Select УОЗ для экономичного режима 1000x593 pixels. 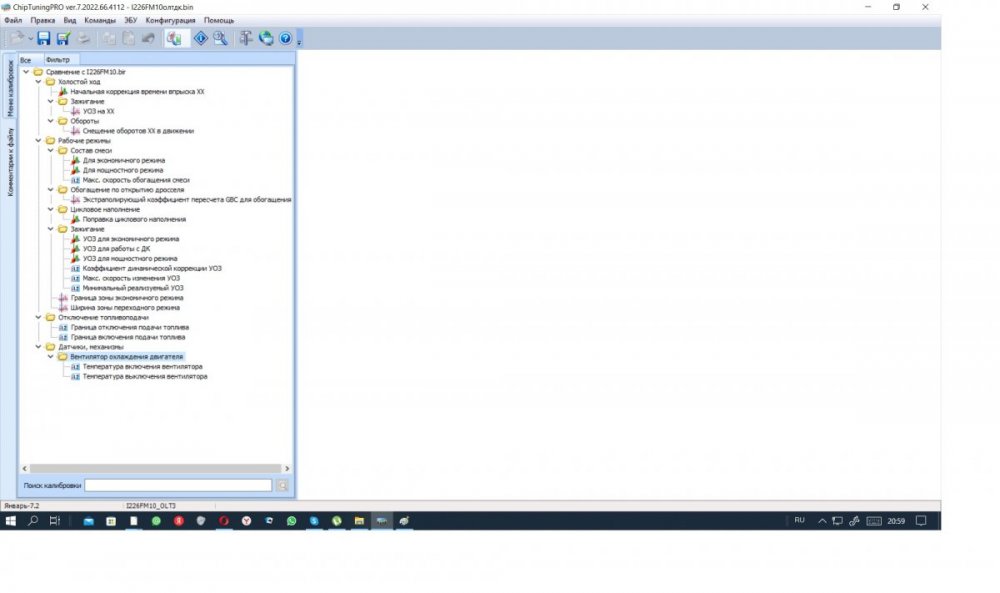[131, 239]
